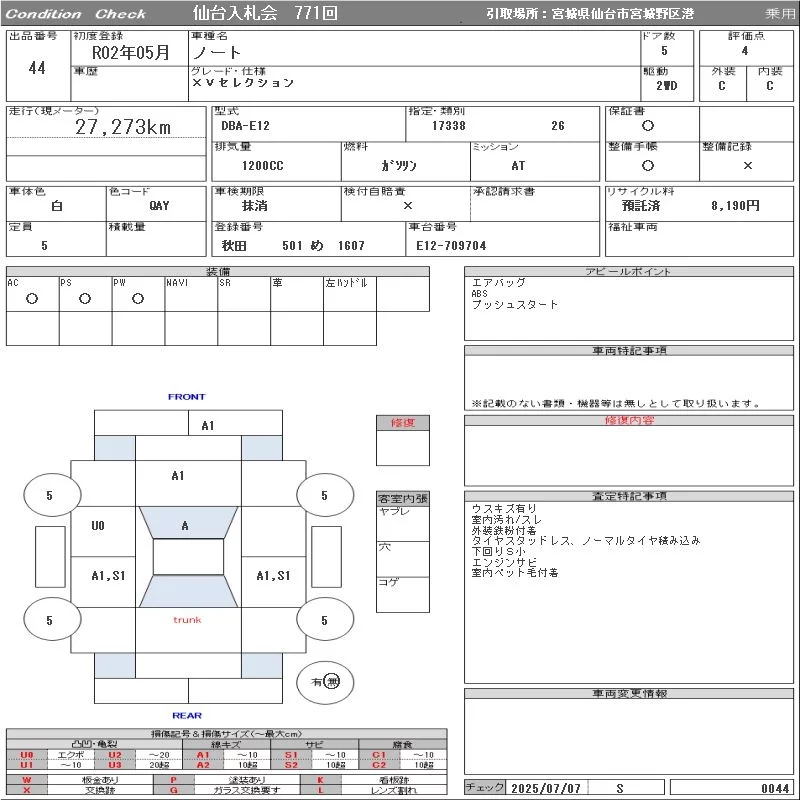The height and width of the screenshot is (800, 800).
Task: Click the 'ヤブレ' interior damage cell
Action: pos(403,524)
